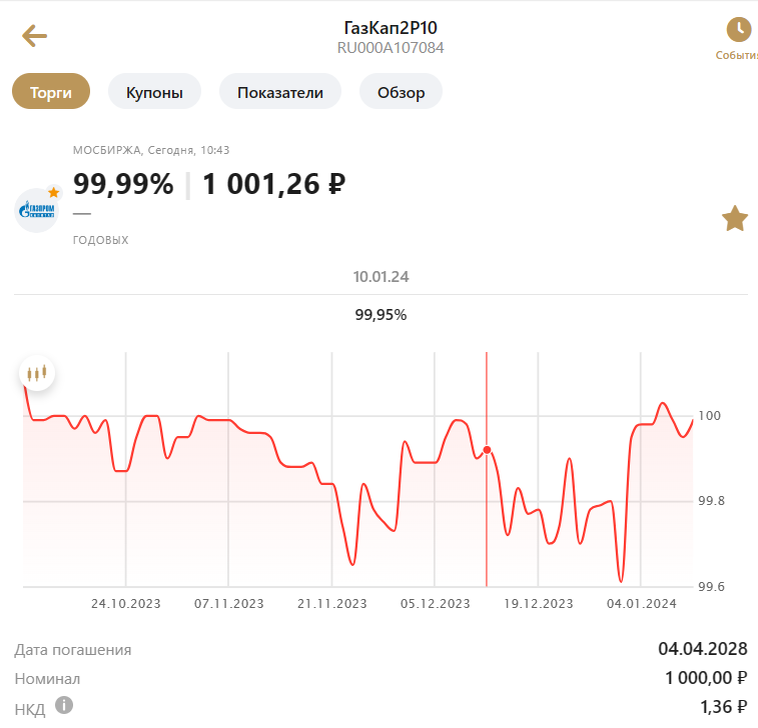Click the Gazprom issuer logo
The height and width of the screenshot is (728, 758).
pyautogui.click(x=37, y=210)
